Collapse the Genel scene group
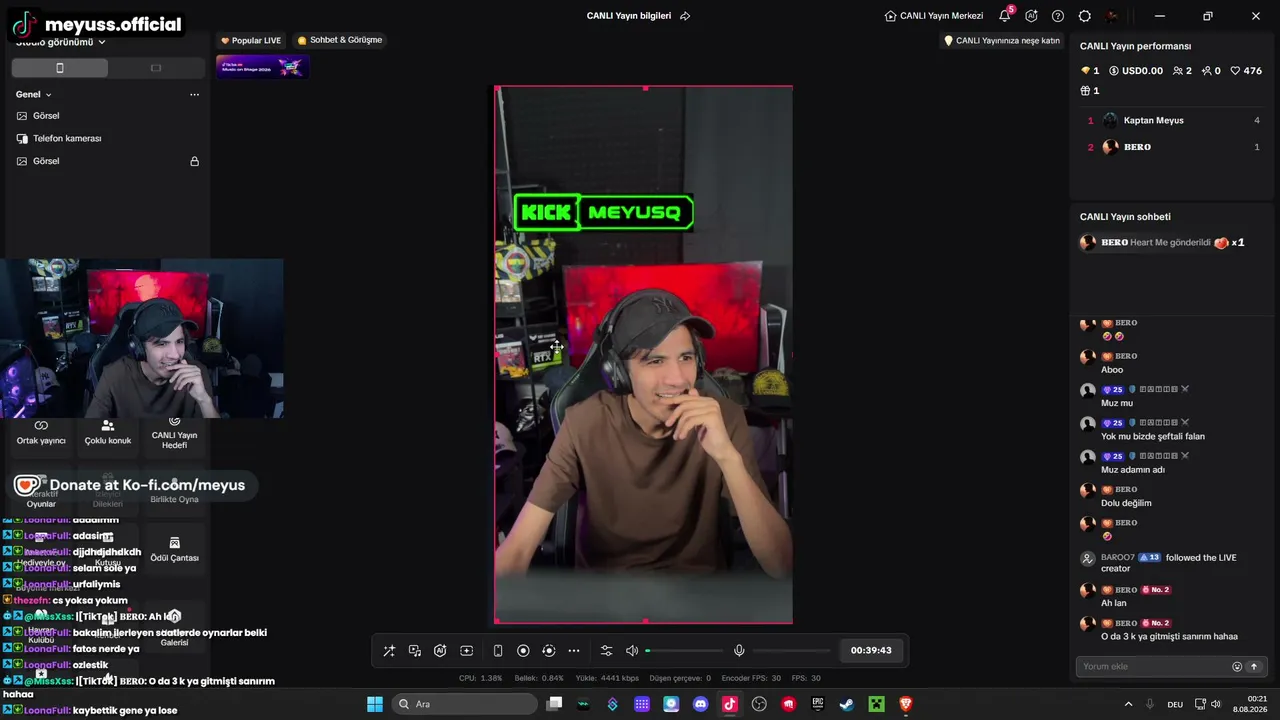The width and height of the screenshot is (1280, 720). [x=34, y=94]
